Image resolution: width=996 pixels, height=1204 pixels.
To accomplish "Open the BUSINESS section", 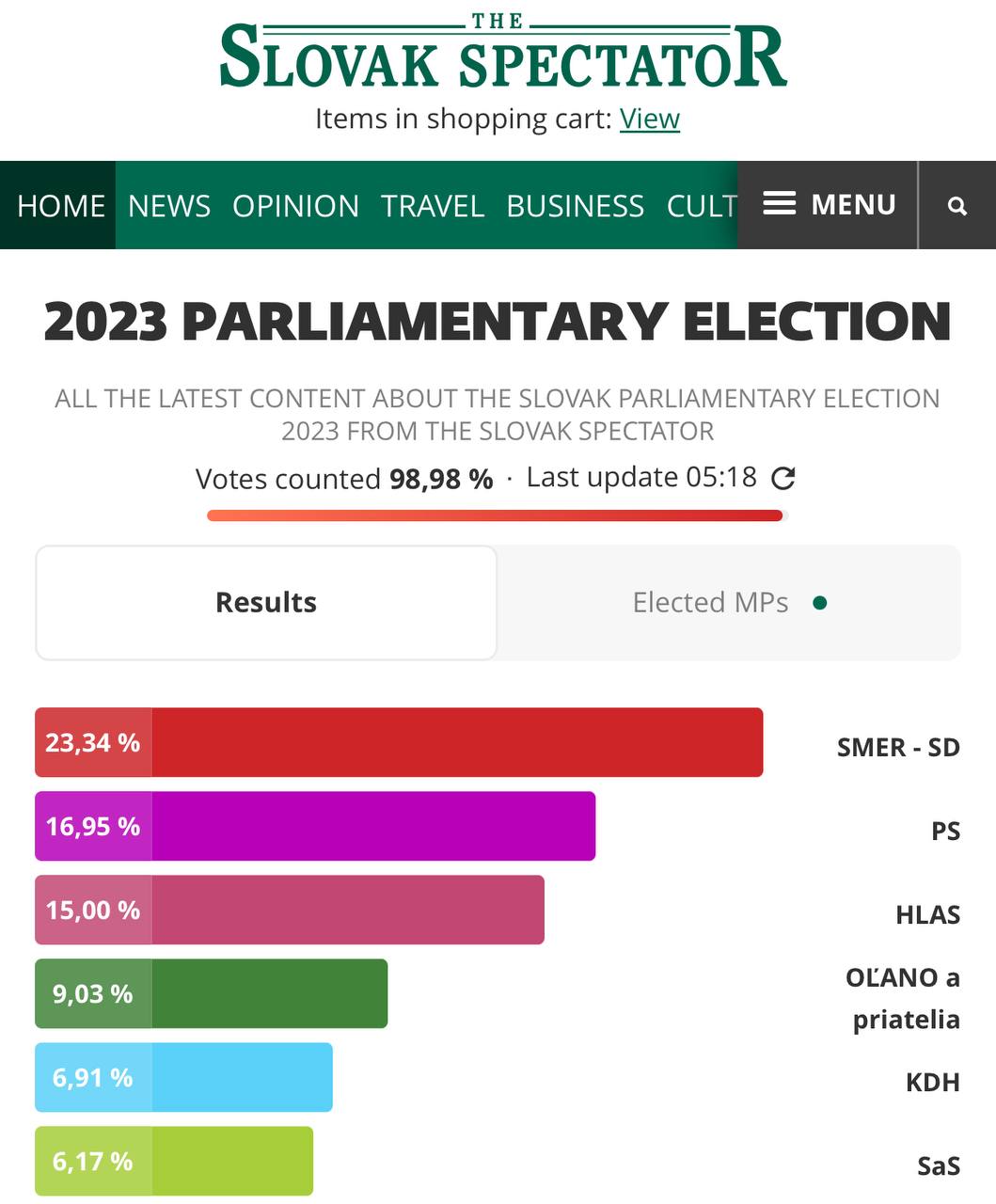I will point(576,206).
